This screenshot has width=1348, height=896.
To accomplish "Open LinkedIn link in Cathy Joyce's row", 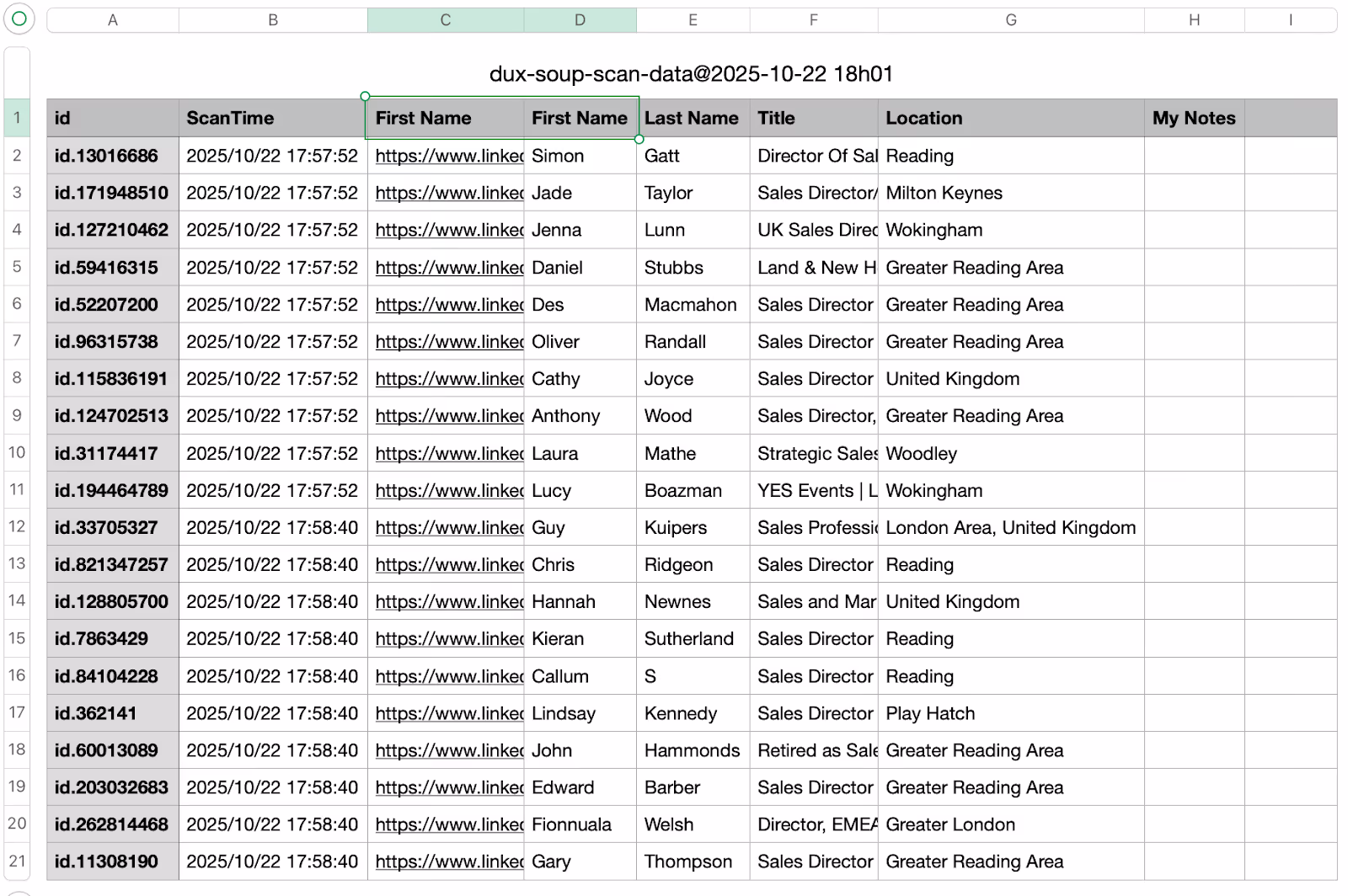I will 449,379.
